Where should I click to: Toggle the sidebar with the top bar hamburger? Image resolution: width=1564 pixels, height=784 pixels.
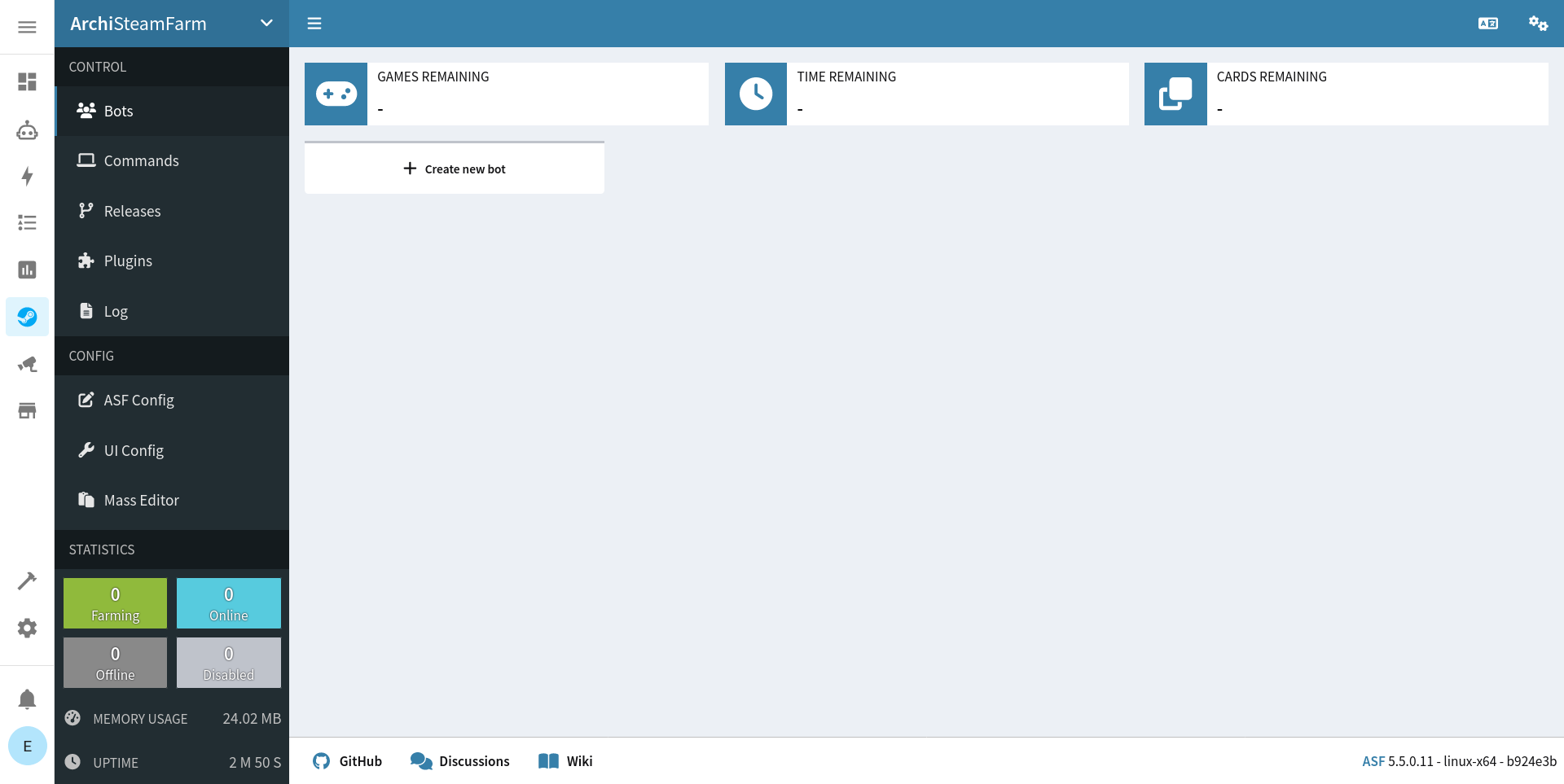pos(314,24)
